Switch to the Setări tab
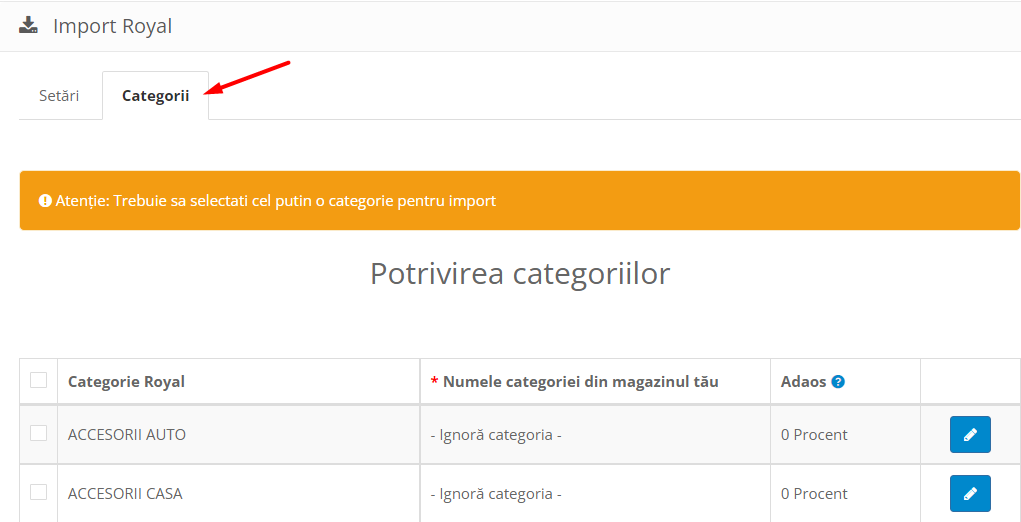 click(x=59, y=96)
